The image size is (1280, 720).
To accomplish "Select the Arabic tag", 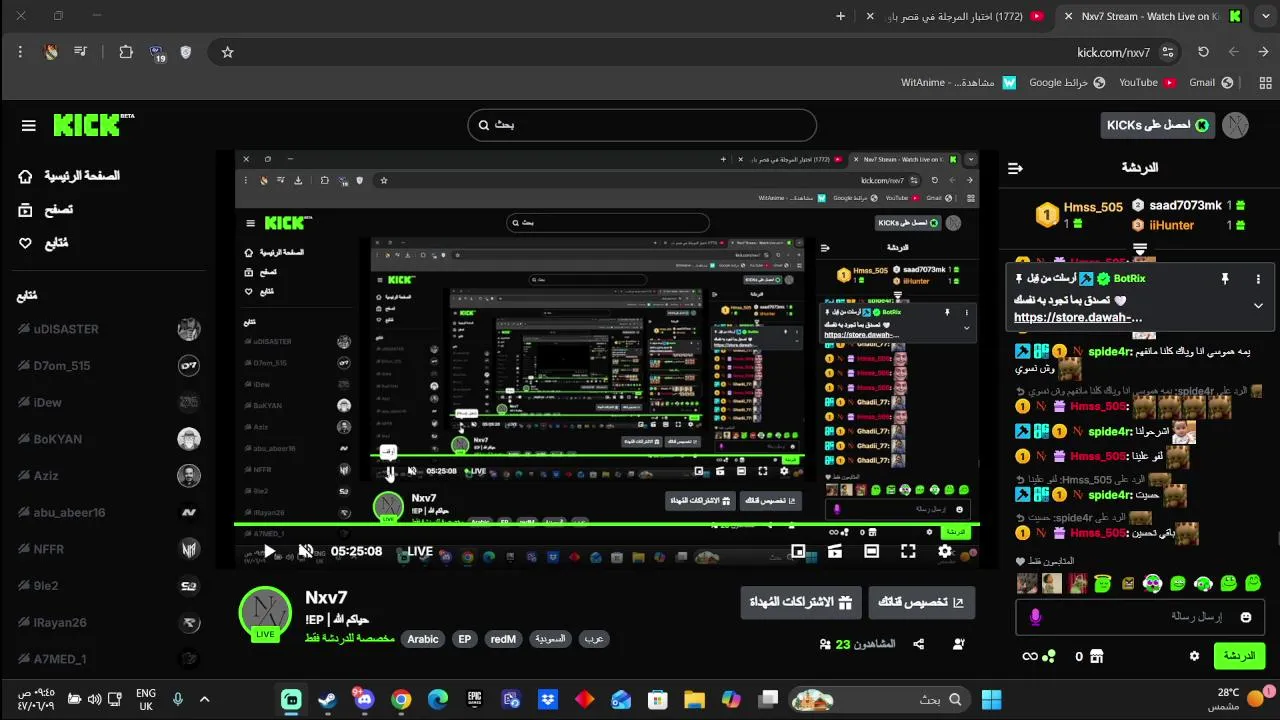I will click(x=423, y=639).
